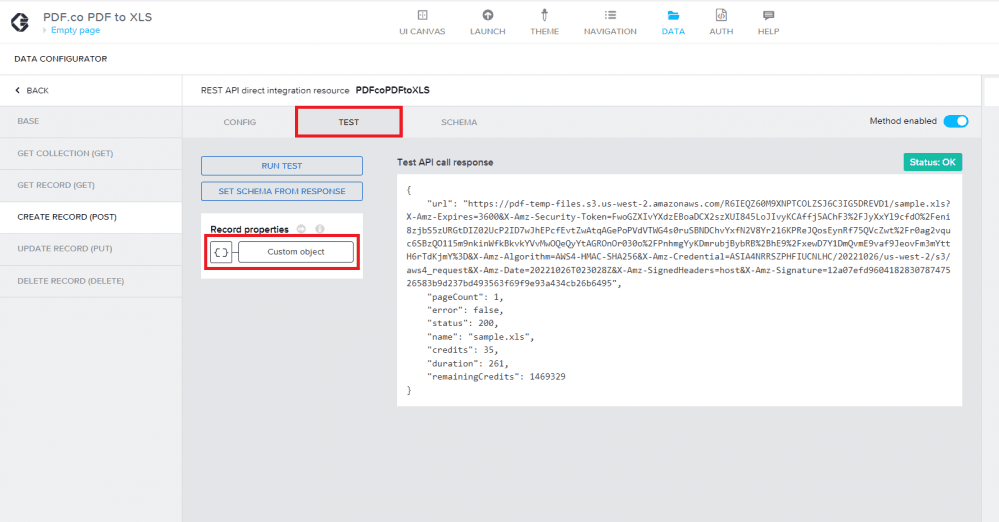Open the Auth code-file icon
The height and width of the screenshot is (522, 999).
click(720, 15)
